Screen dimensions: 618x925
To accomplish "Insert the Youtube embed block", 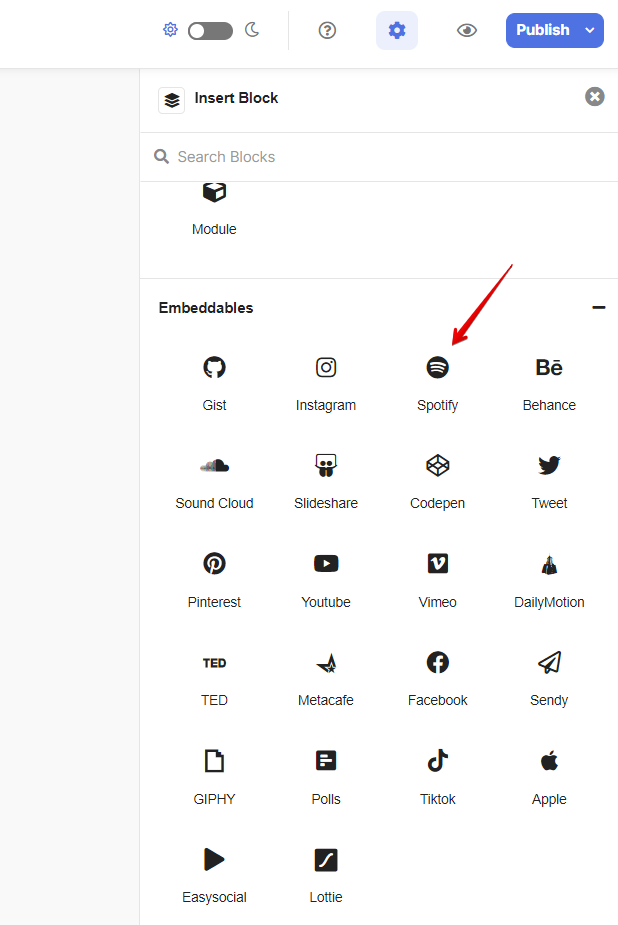I will [326, 580].
